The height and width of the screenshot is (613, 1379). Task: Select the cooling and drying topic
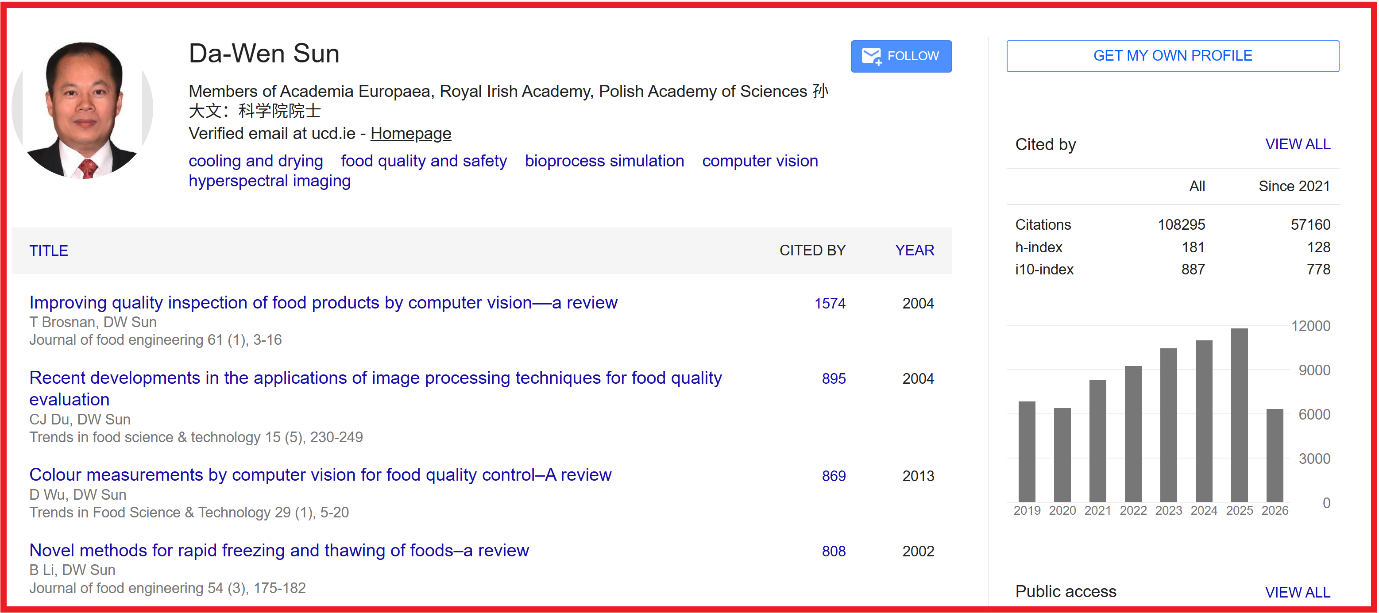pyautogui.click(x=256, y=161)
